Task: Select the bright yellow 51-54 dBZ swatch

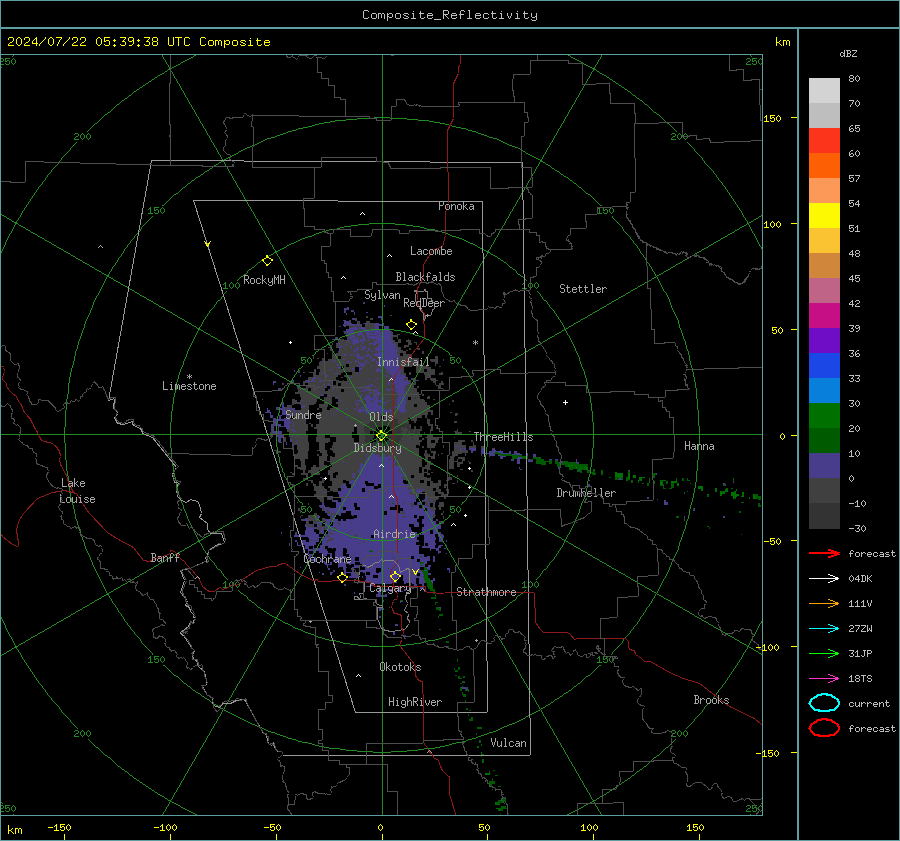Action: click(824, 216)
